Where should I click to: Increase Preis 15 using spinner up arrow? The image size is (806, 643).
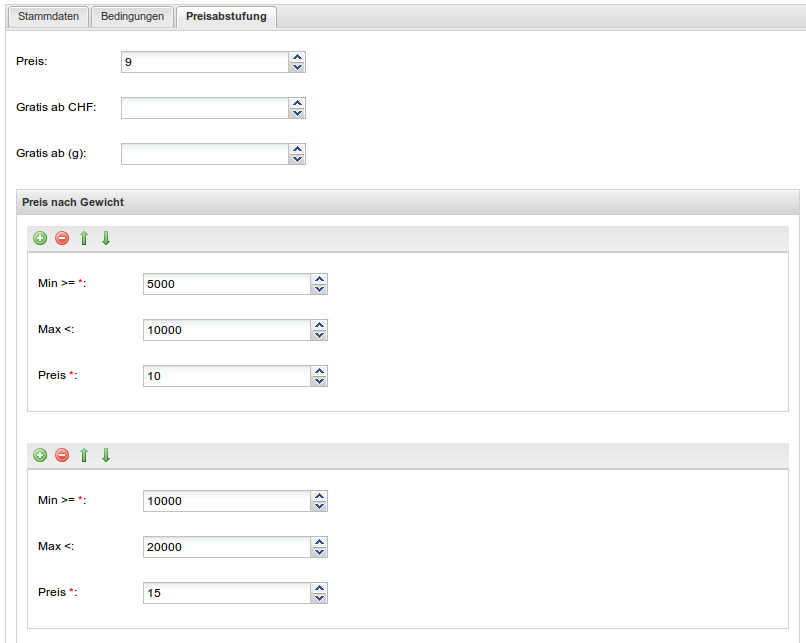(319, 588)
